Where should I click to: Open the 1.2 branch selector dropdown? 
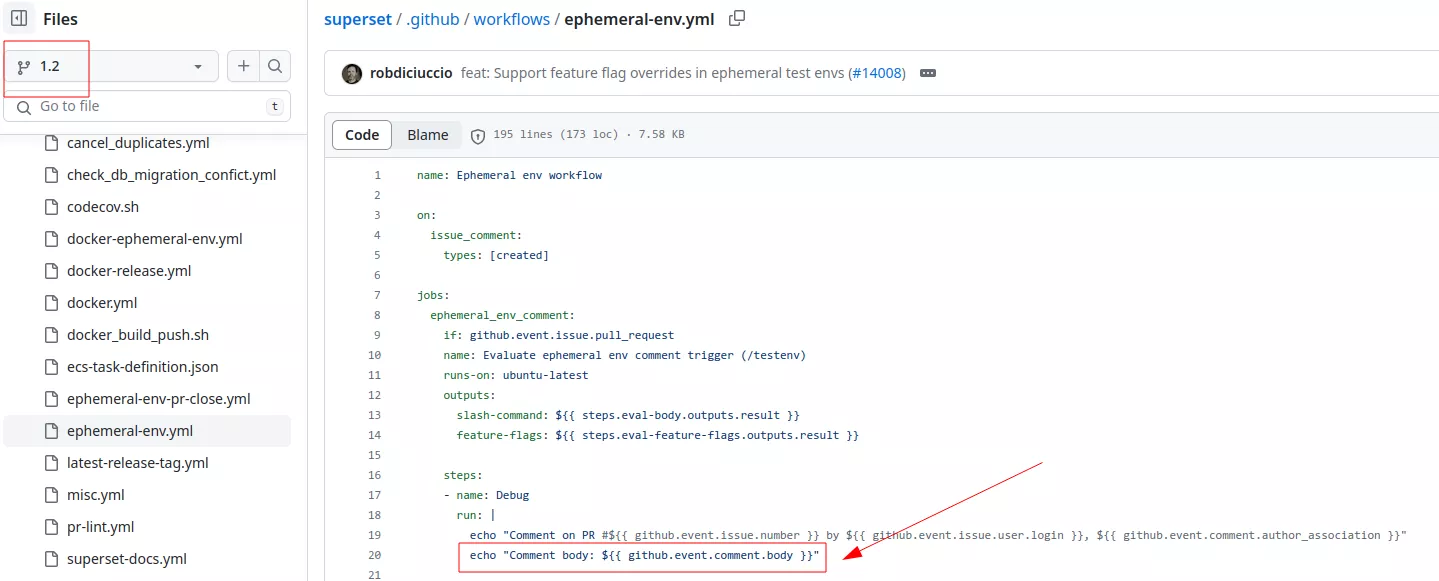[x=111, y=66]
